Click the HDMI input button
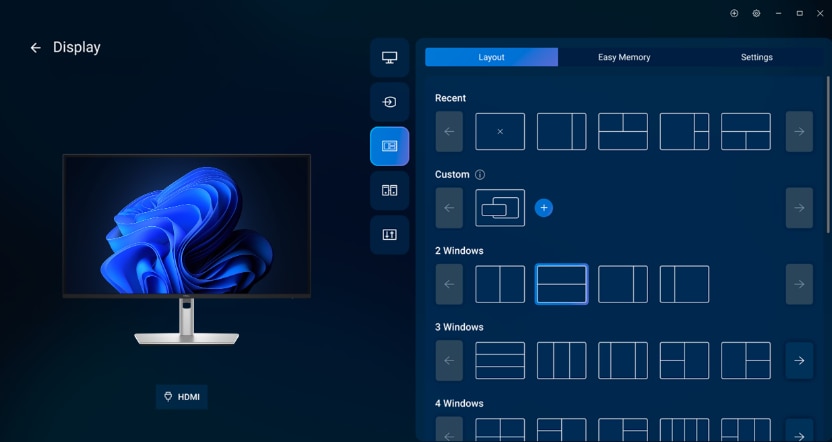This screenshot has height=442, width=832. [x=181, y=397]
